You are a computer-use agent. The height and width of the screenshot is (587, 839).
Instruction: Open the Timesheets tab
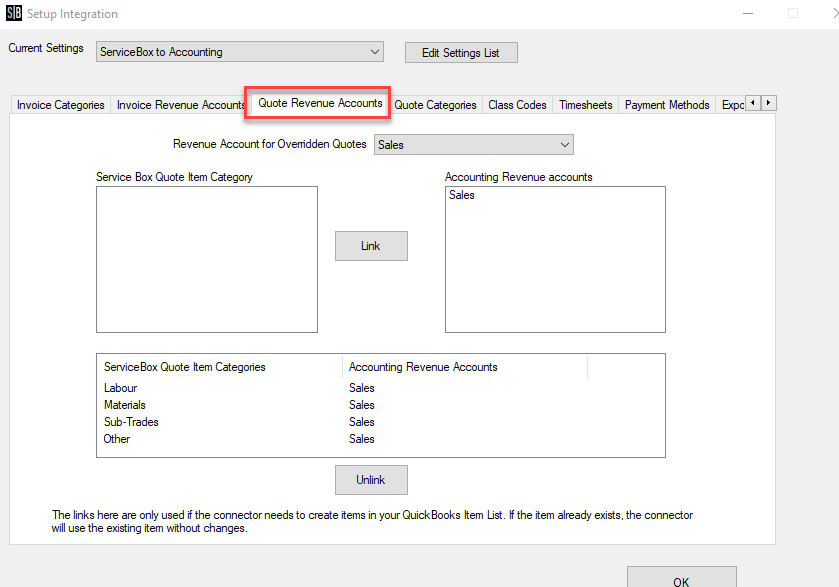click(x=585, y=105)
